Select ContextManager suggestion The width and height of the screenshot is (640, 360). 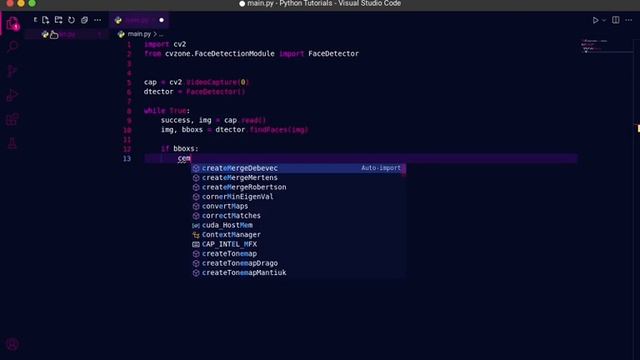point(298,235)
